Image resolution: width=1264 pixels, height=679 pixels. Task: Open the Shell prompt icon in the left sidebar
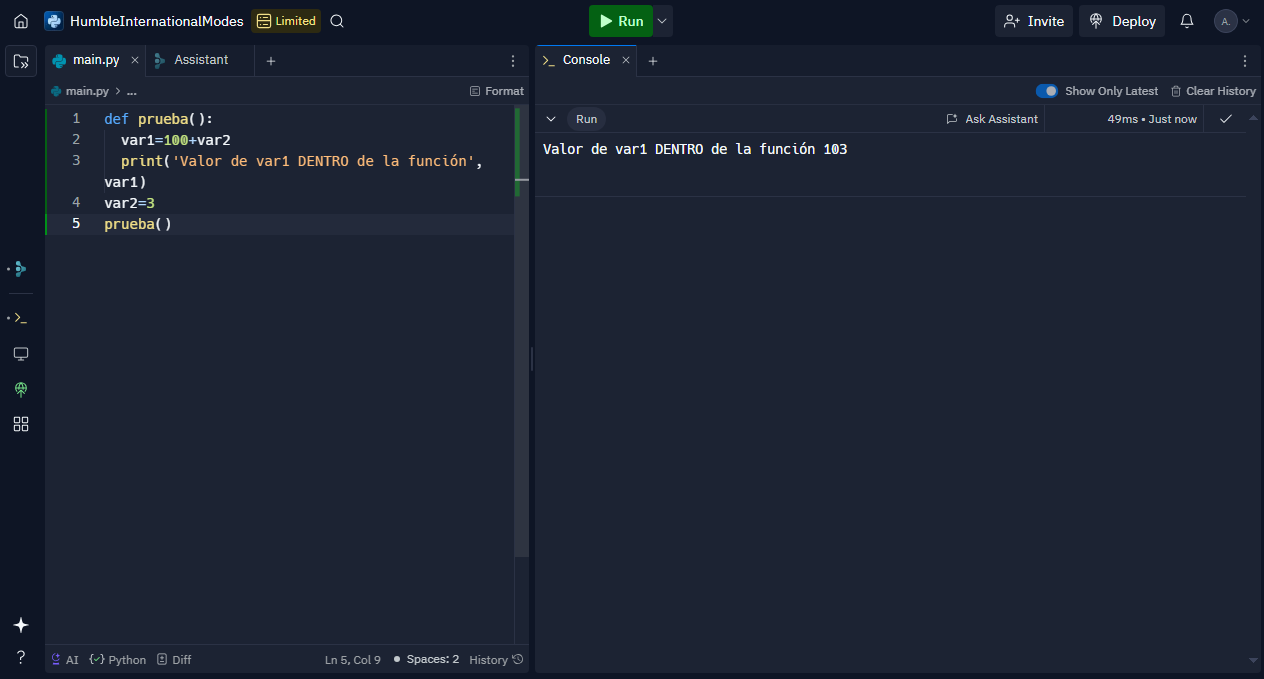(21, 317)
